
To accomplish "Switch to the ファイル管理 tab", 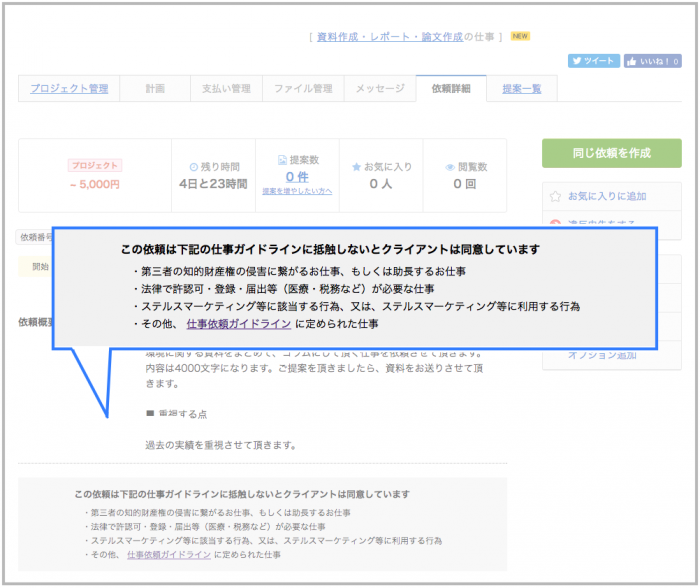I will click(304, 89).
